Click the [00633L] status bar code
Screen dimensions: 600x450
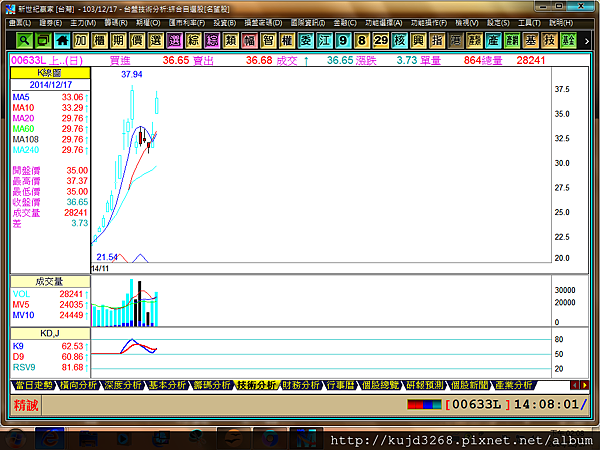pos(477,404)
